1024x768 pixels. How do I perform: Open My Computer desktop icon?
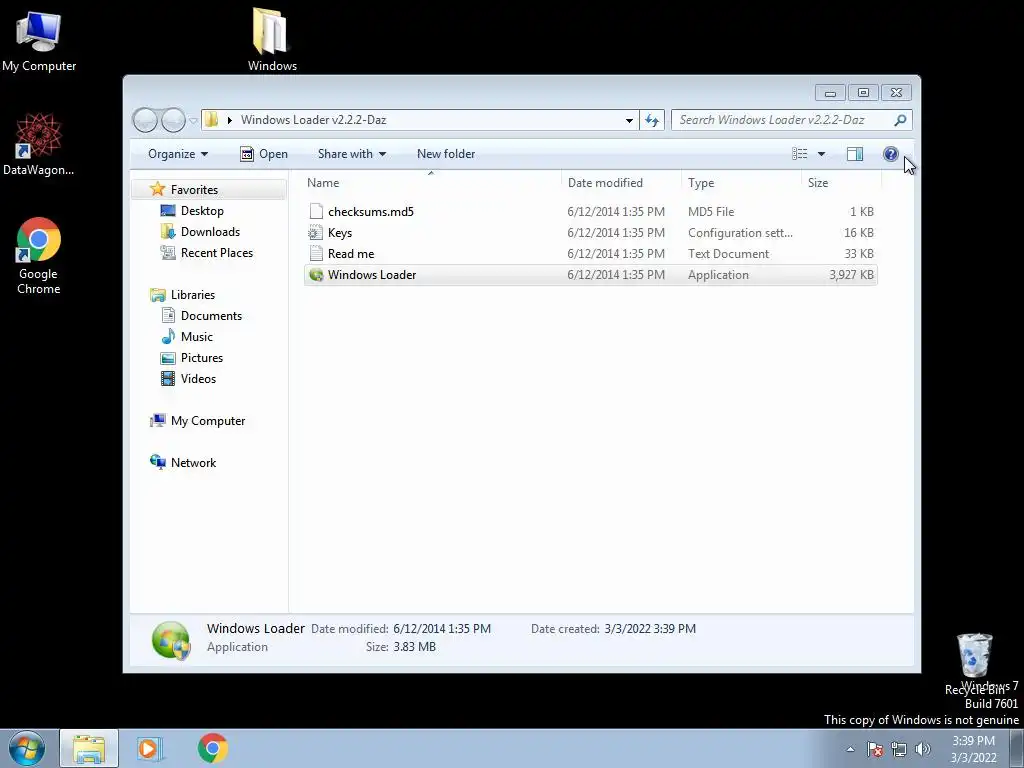click(39, 40)
